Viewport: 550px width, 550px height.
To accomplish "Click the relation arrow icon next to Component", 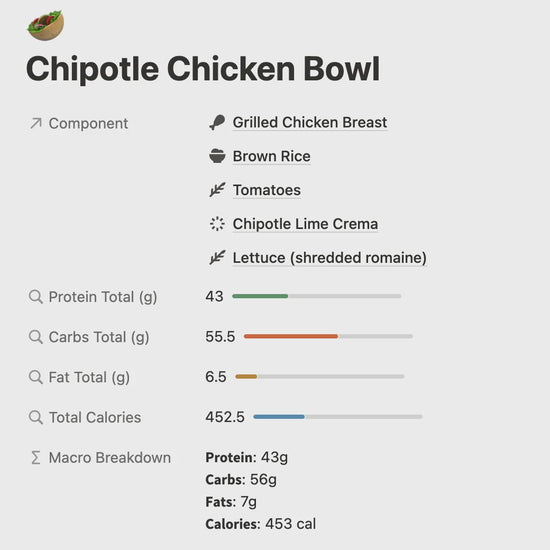I will coord(36,123).
